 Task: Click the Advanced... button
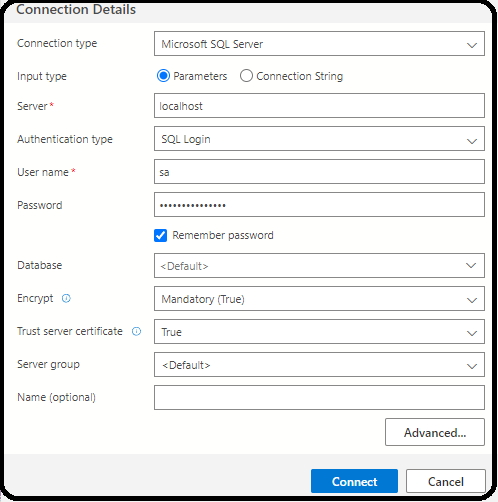coord(435,432)
